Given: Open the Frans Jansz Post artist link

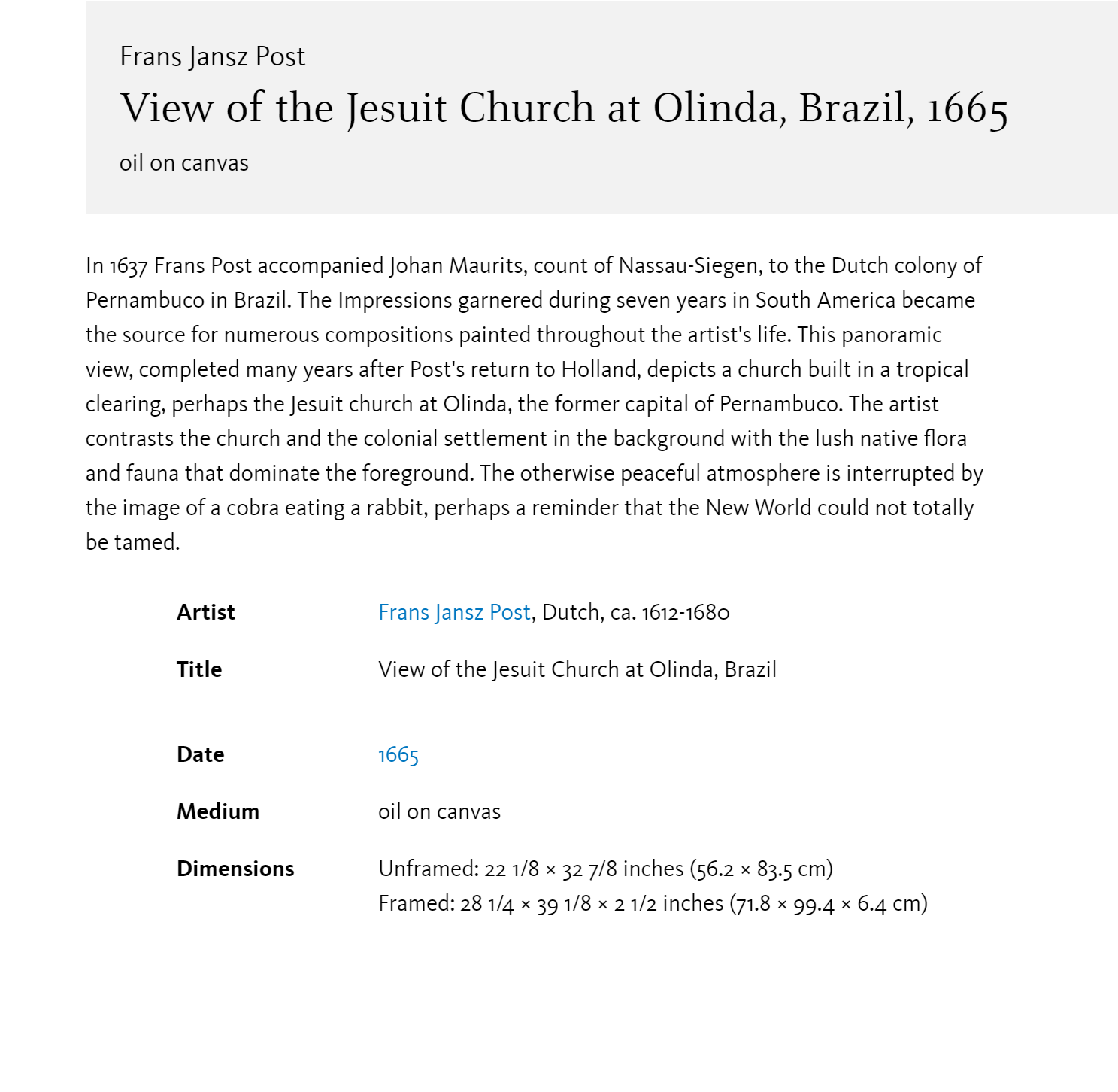Looking at the screenshot, I should coord(454,613).
